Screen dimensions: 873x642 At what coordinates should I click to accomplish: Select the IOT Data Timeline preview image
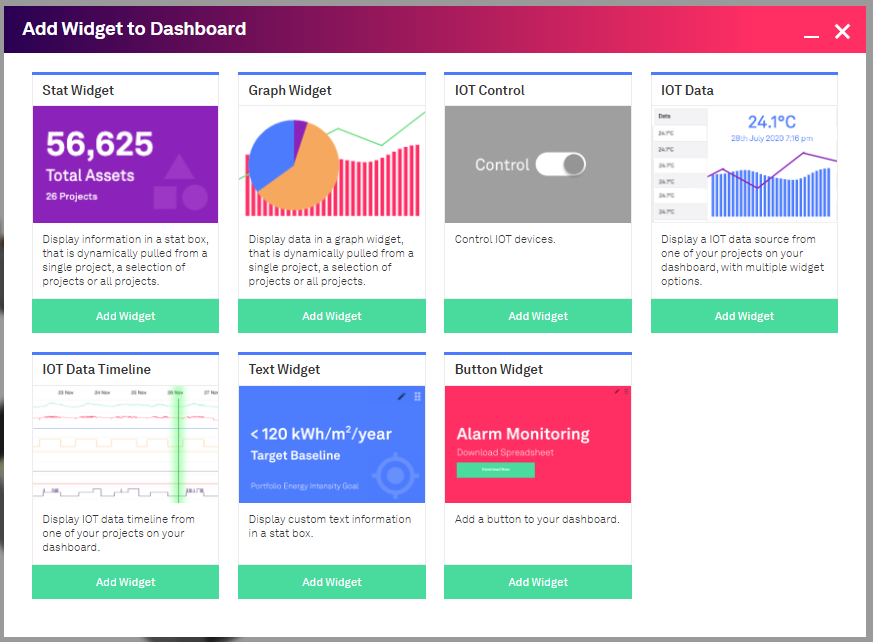pyautogui.click(x=125, y=445)
